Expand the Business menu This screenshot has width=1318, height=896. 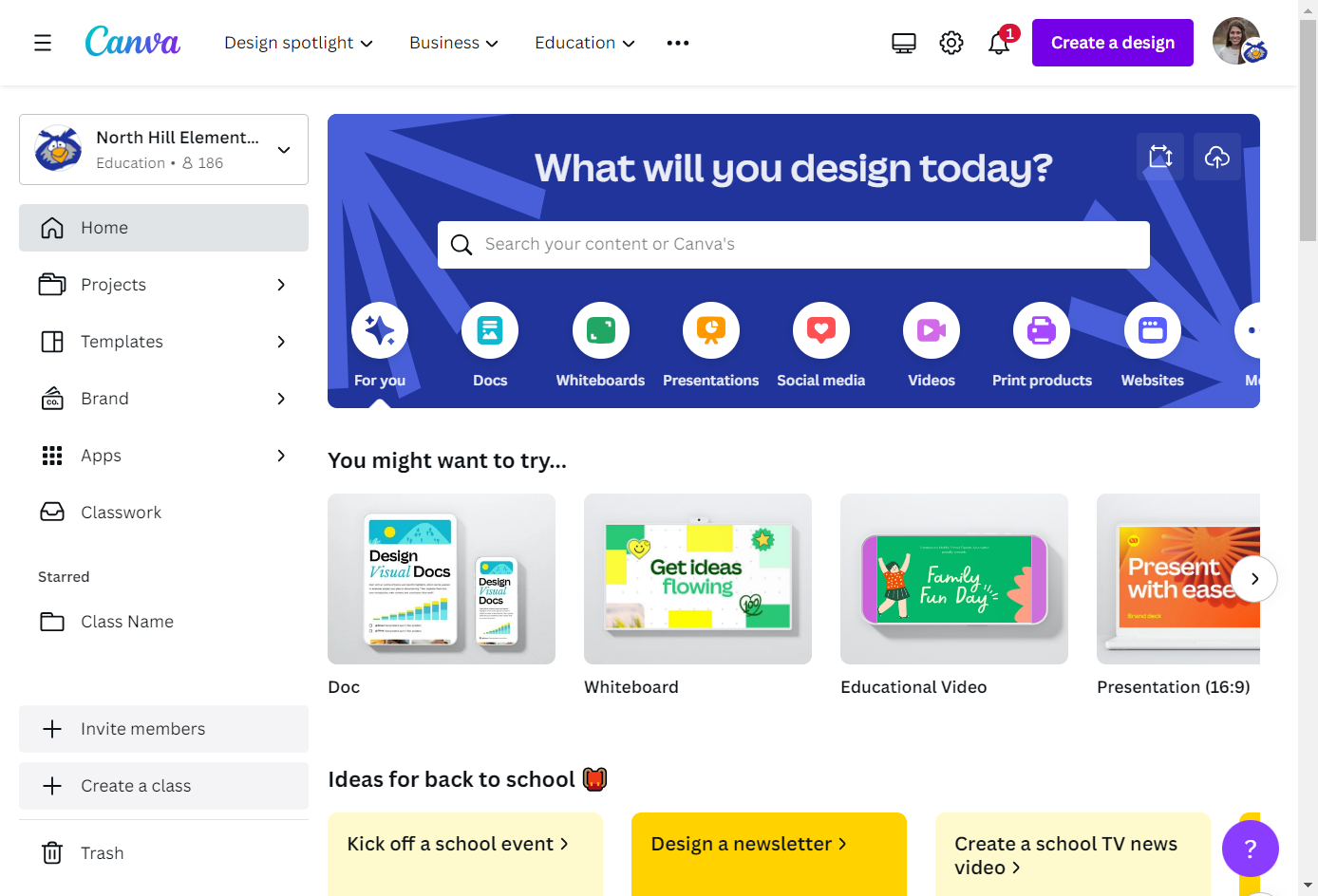pos(454,43)
